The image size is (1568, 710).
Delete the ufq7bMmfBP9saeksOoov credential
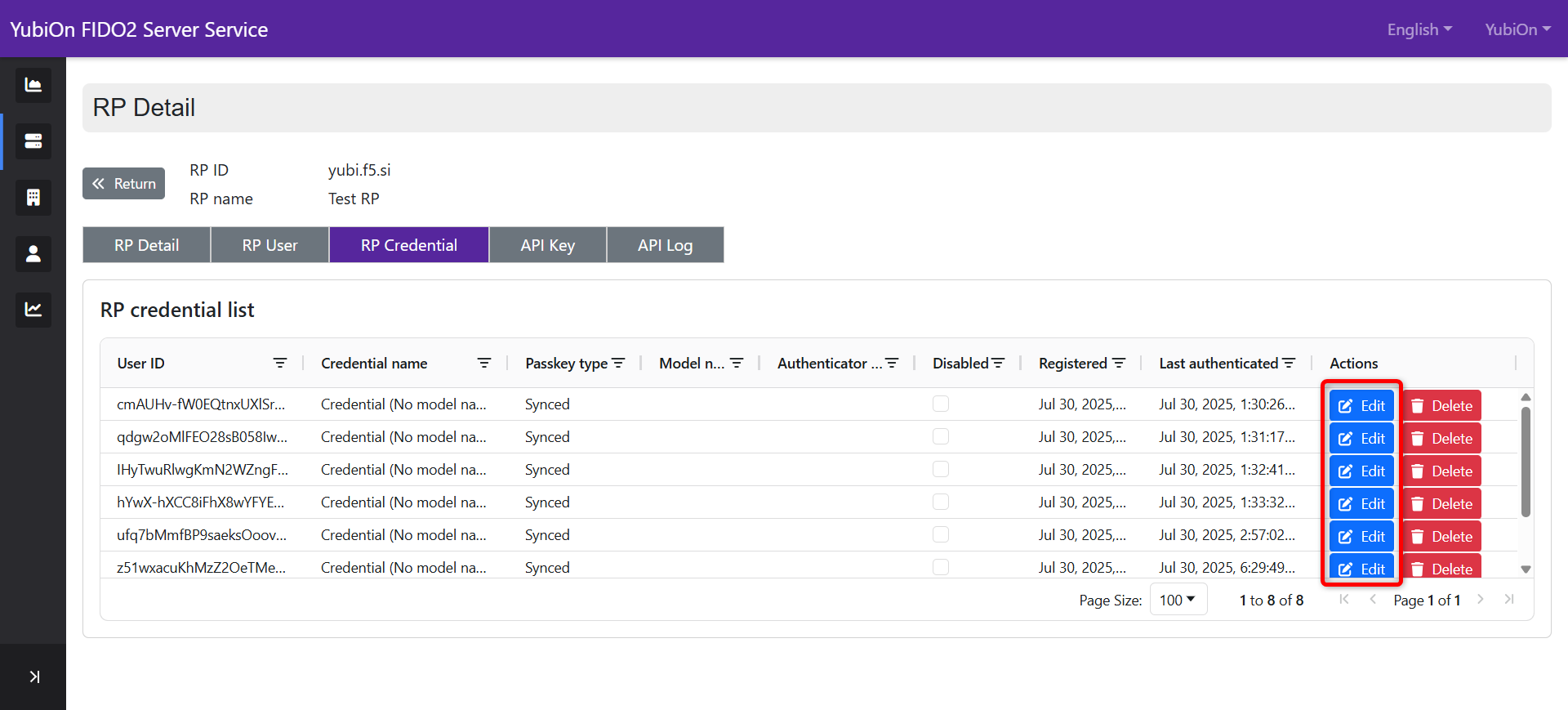click(x=1442, y=537)
